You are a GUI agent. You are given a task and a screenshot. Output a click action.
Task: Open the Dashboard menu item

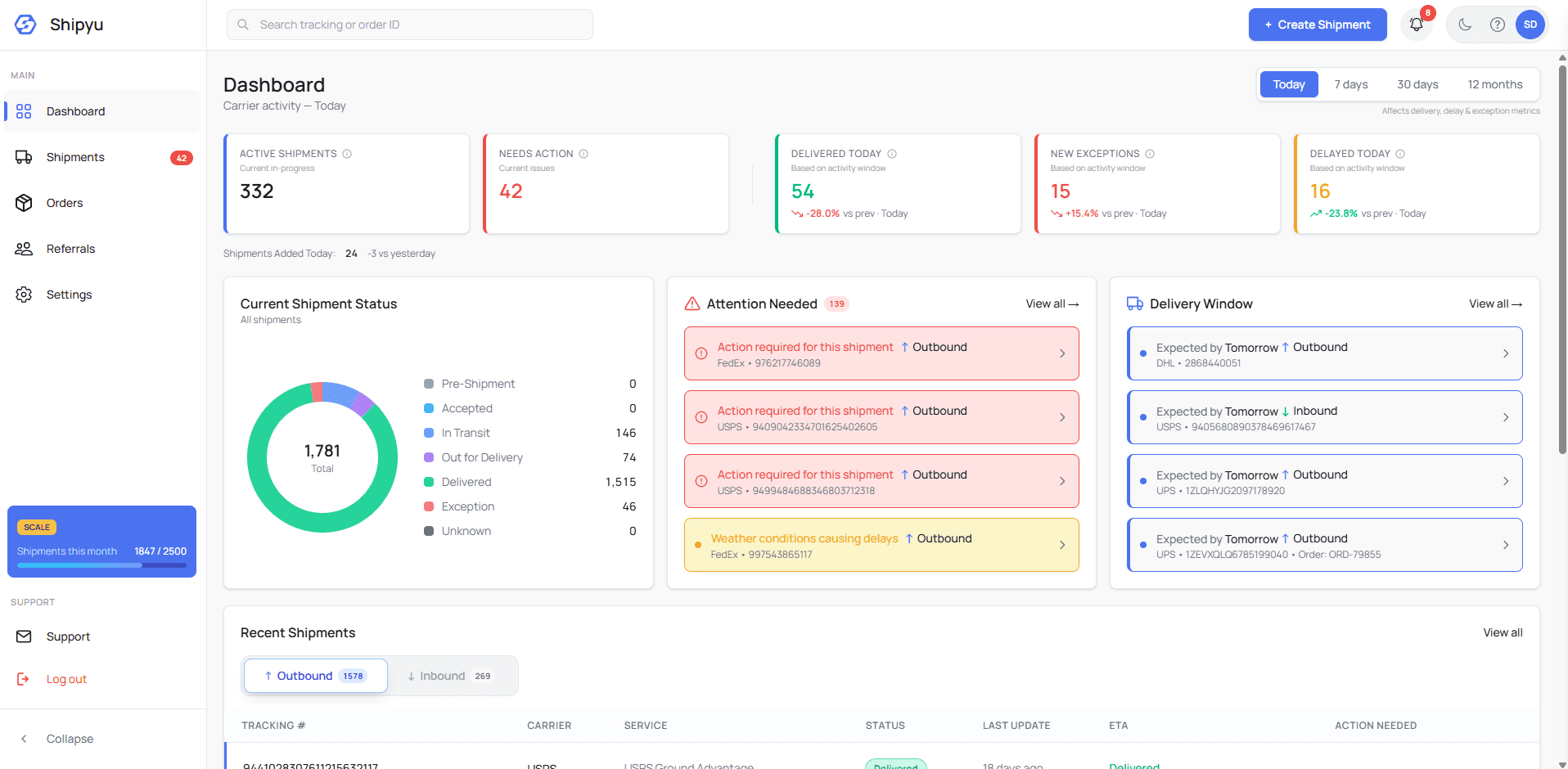(x=76, y=111)
